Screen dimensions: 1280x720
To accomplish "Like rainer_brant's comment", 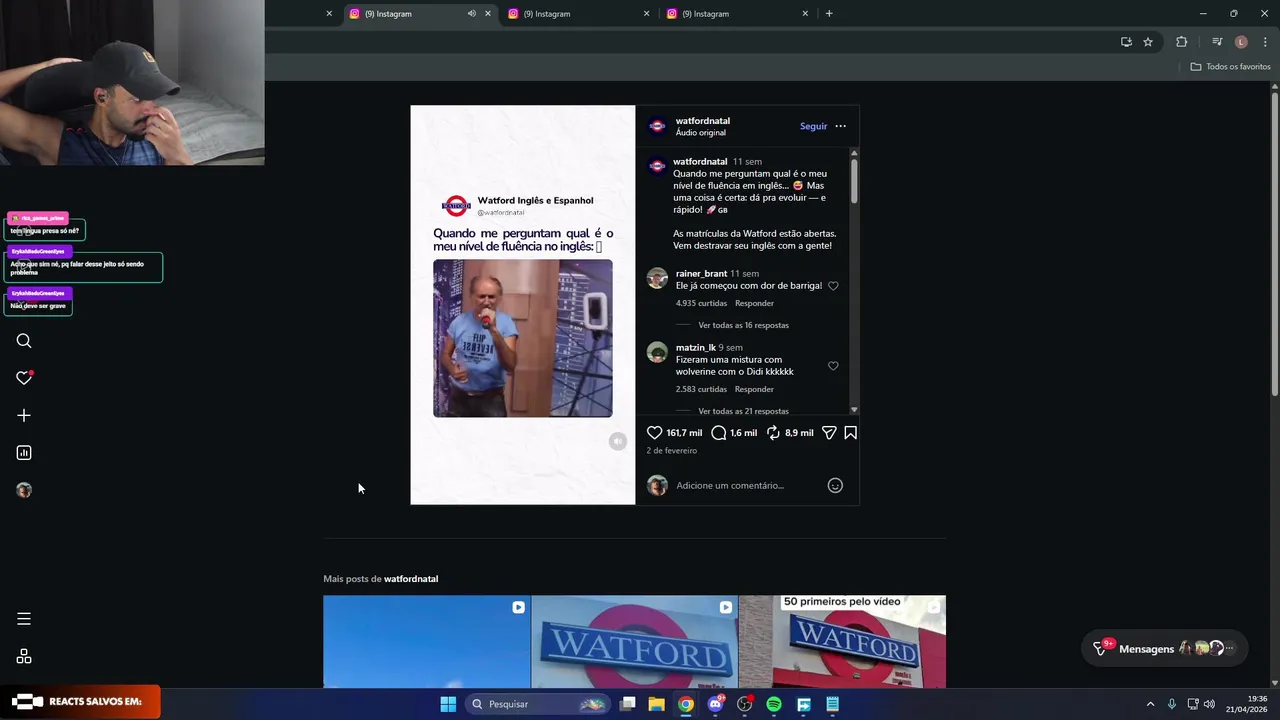I will (x=833, y=286).
